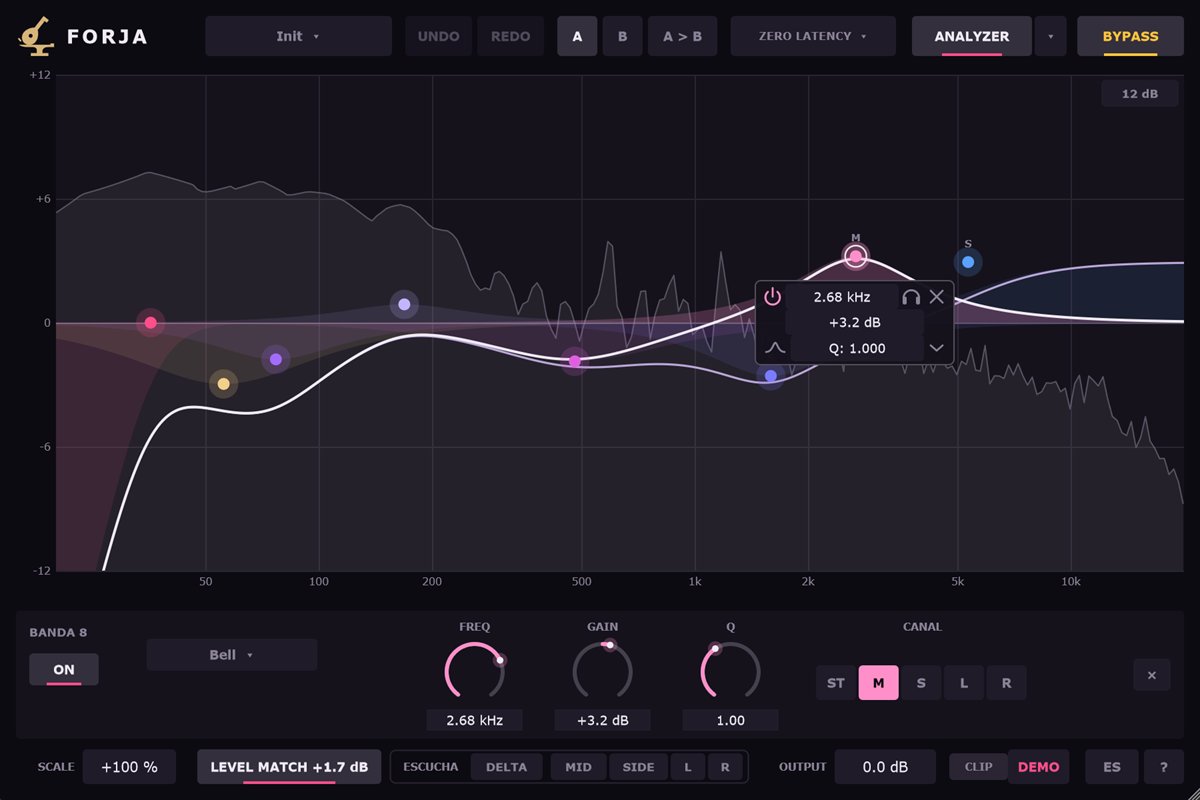Click Output 0.0 dB value field
The width and height of the screenshot is (1200, 800).
[885, 767]
